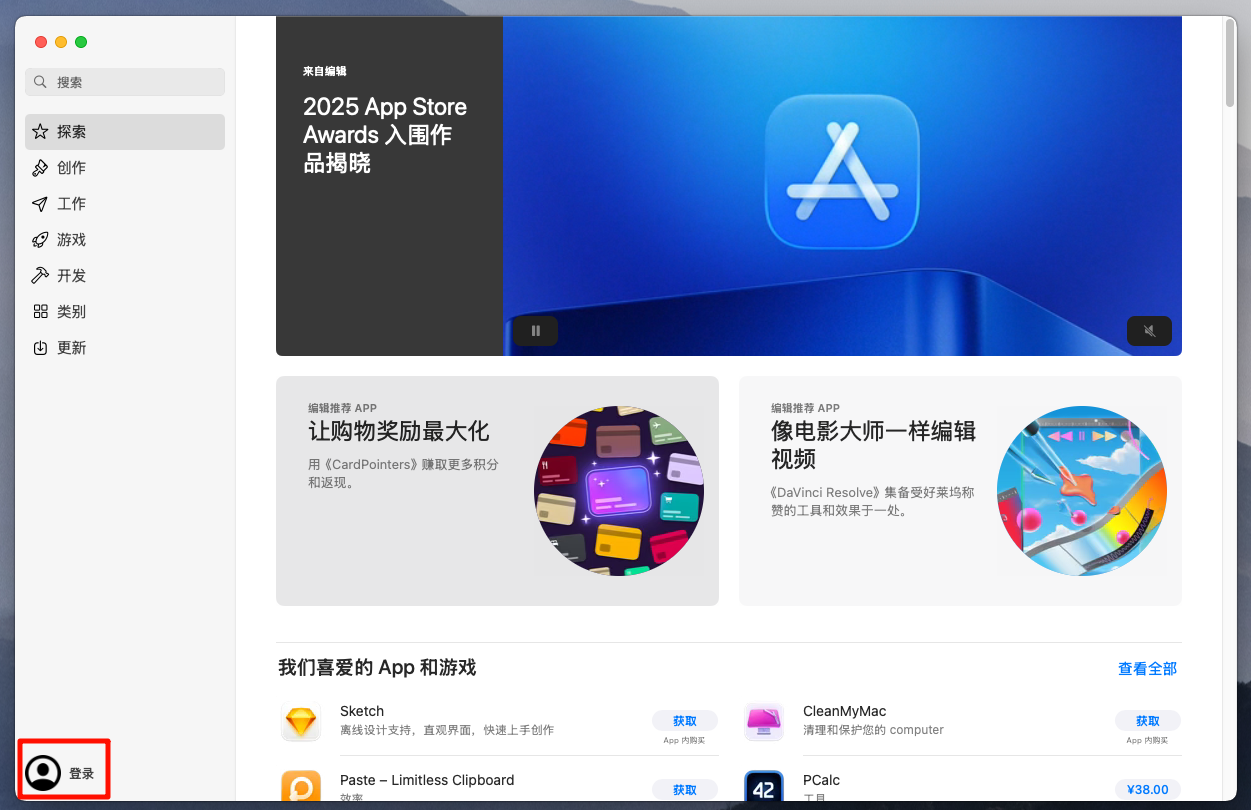Click the paintbrush icon next to 创作
Viewport: 1251px width, 810px height.
pos(40,168)
